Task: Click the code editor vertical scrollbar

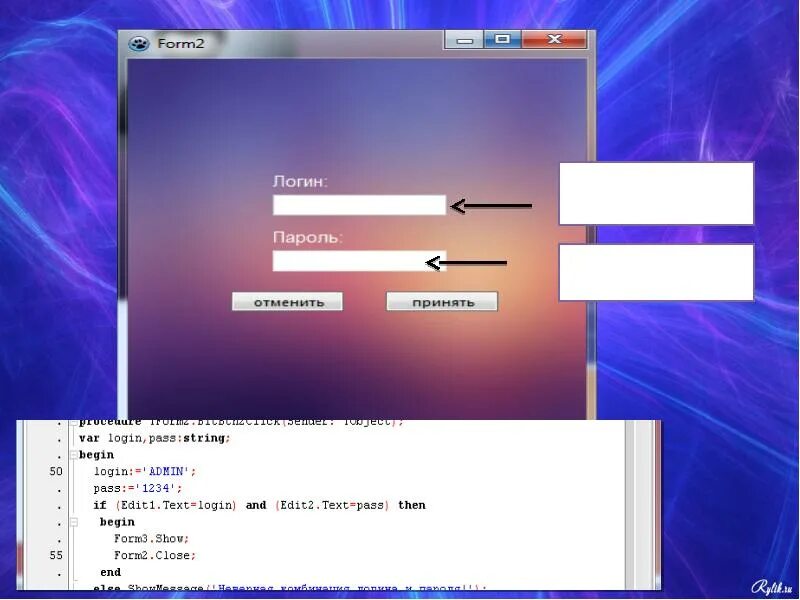Action: [x=630, y=505]
